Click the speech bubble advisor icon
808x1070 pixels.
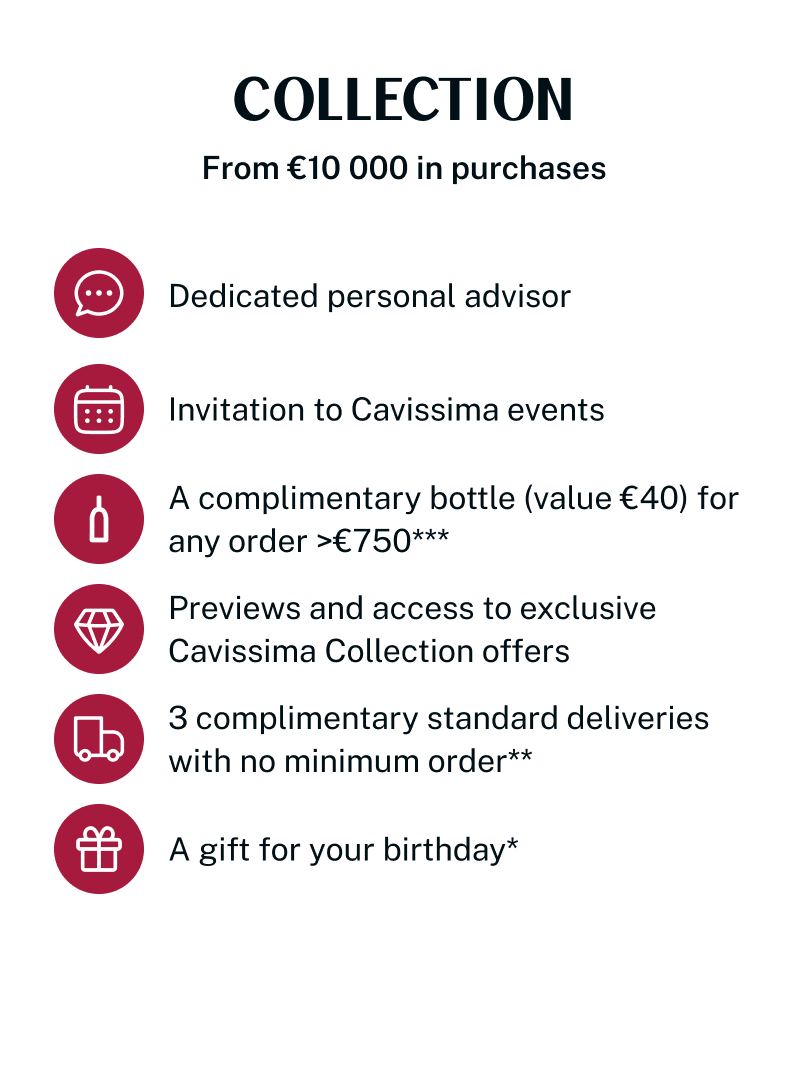(99, 294)
